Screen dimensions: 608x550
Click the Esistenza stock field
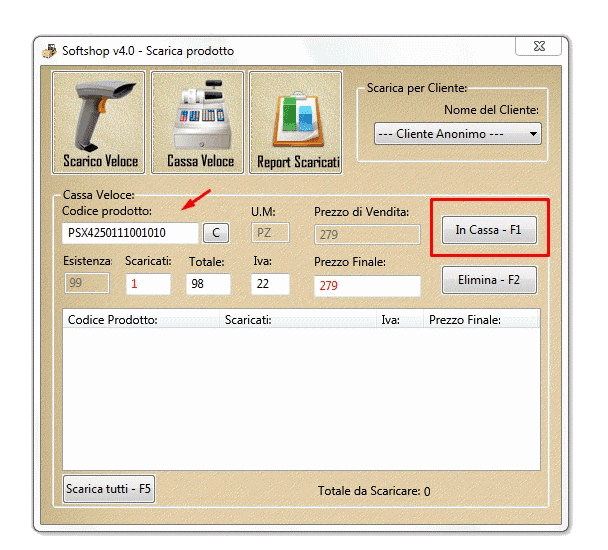[x=88, y=284]
